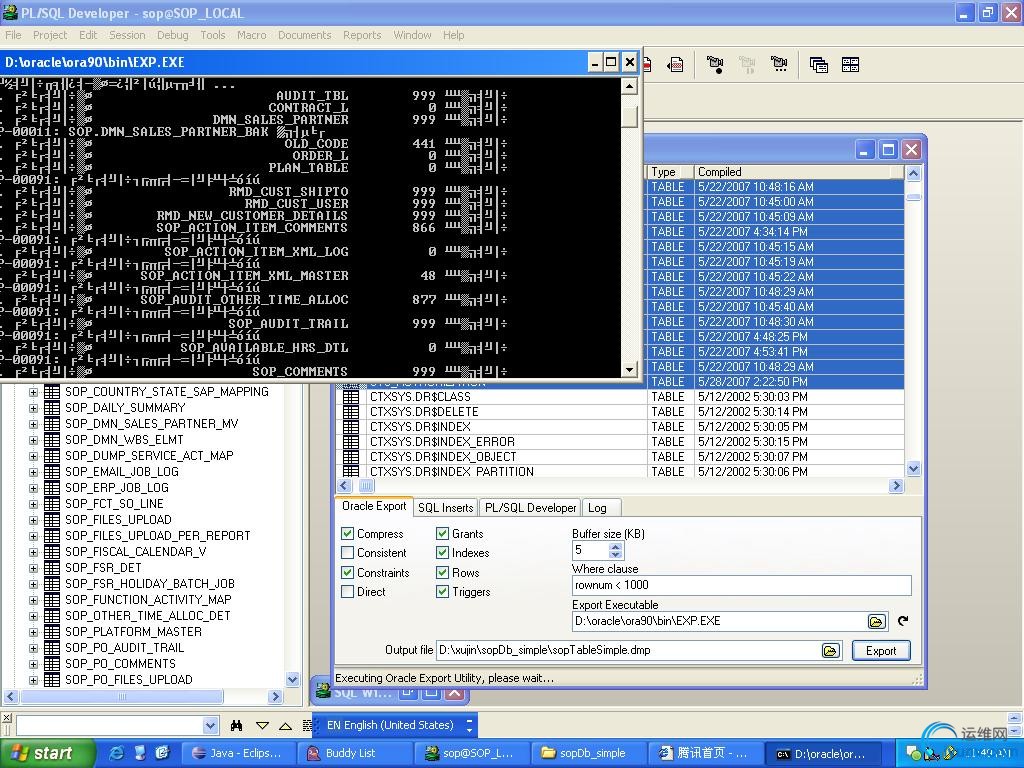This screenshot has width=1024, height=768.
Task: Click the Export button
Action: click(881, 650)
